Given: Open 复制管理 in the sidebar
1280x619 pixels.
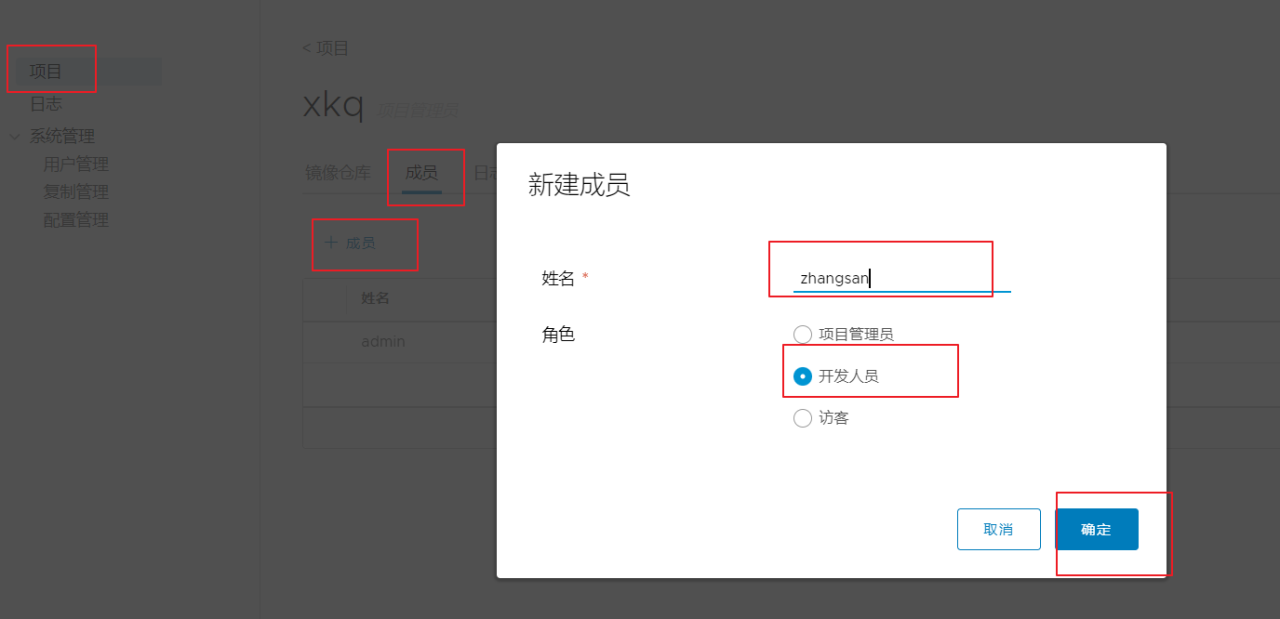Looking at the screenshot, I should point(76,192).
